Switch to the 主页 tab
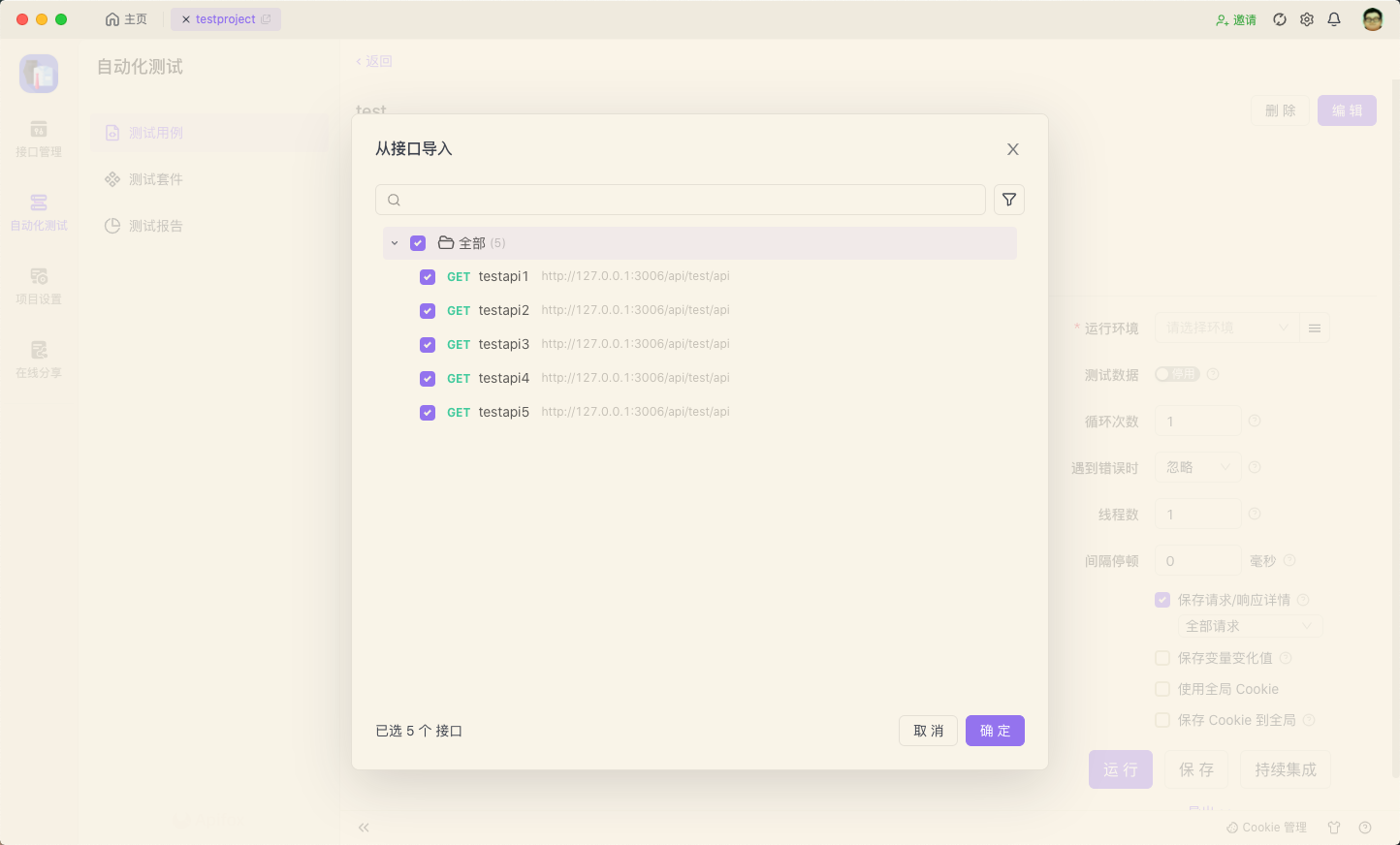 coord(126,19)
